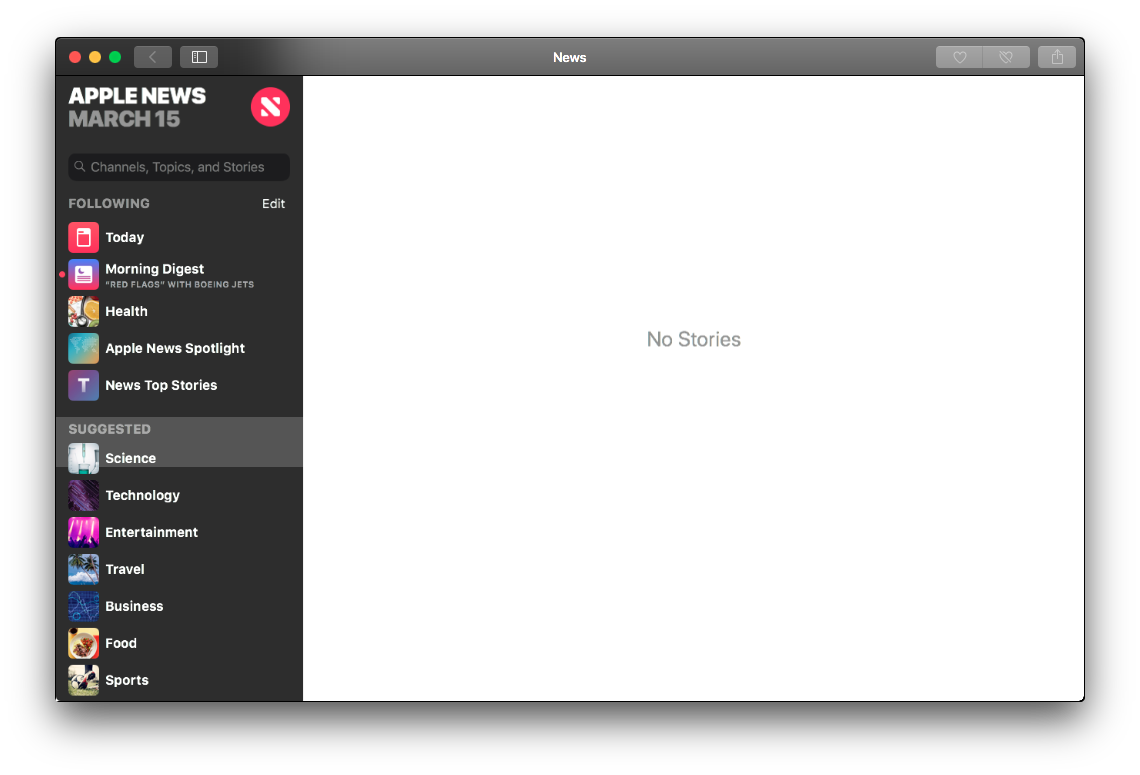This screenshot has height=775, width=1140.
Task: Click the Dislike crossed-heart button
Action: tap(1006, 57)
